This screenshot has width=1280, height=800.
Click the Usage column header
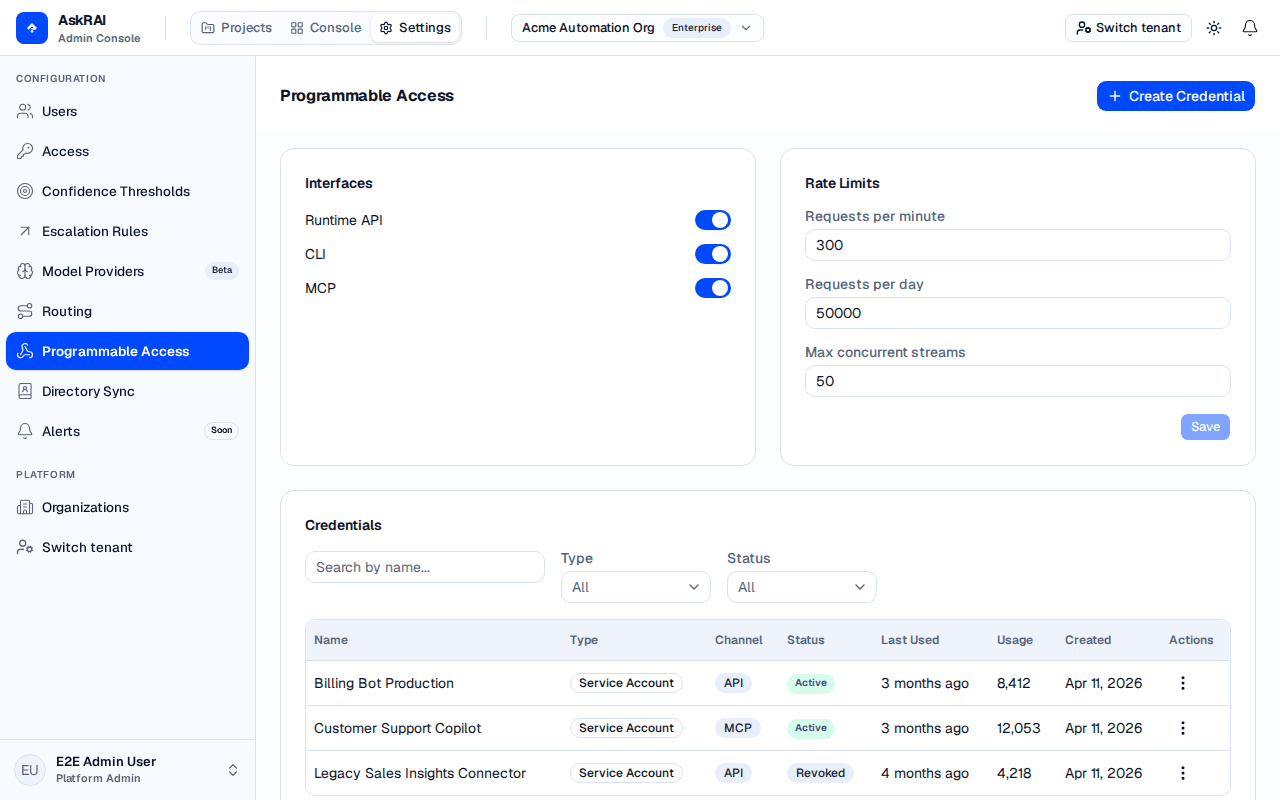pos(1015,640)
